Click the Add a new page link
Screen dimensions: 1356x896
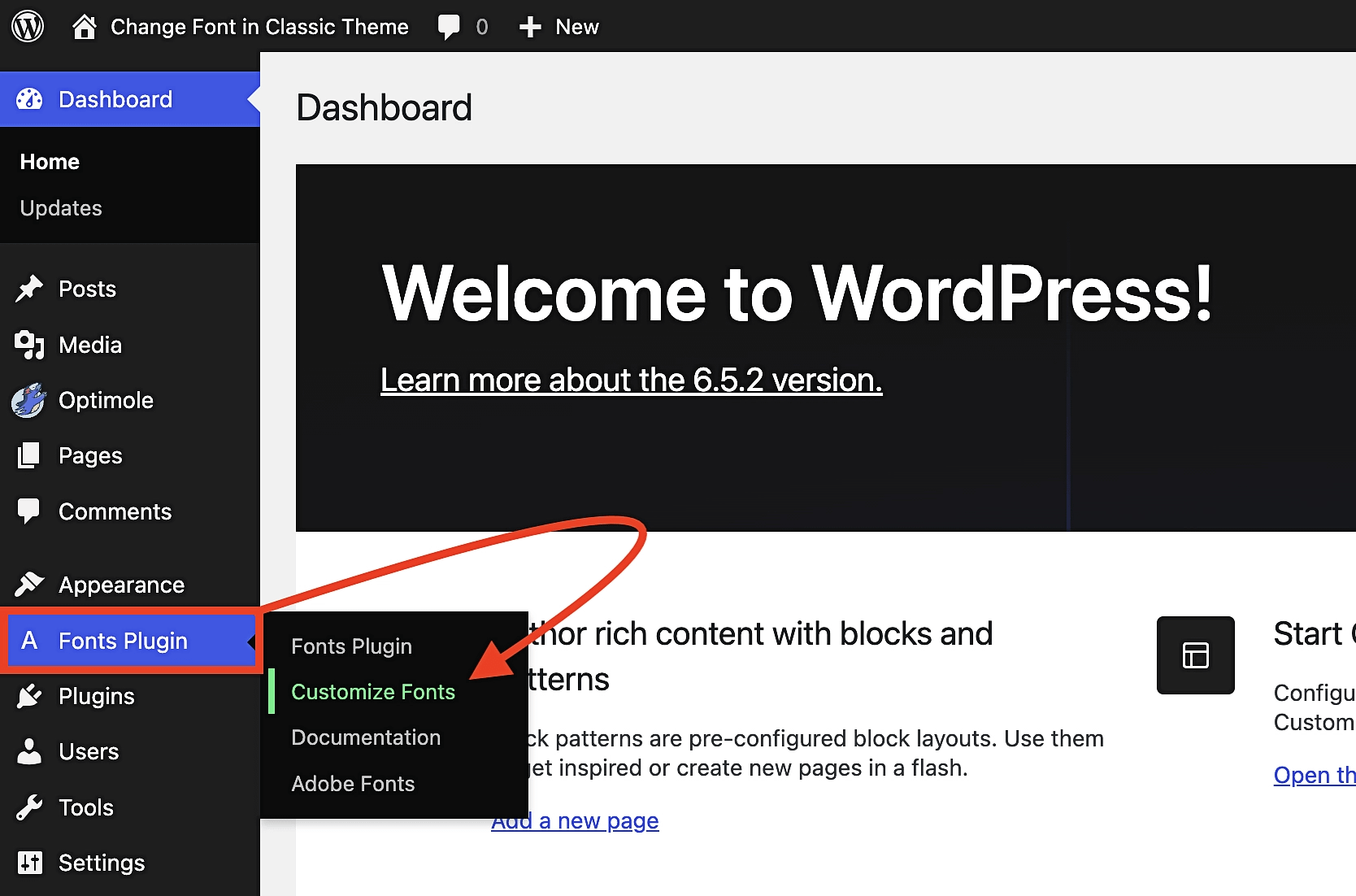point(575,821)
